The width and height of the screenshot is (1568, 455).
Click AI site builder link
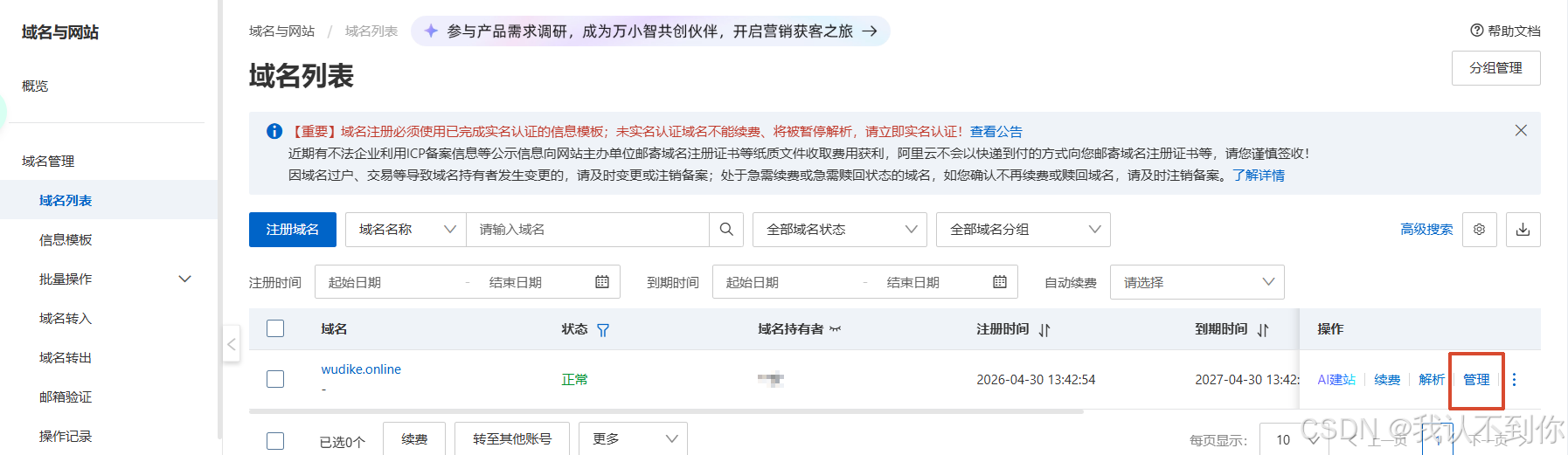(x=1336, y=380)
